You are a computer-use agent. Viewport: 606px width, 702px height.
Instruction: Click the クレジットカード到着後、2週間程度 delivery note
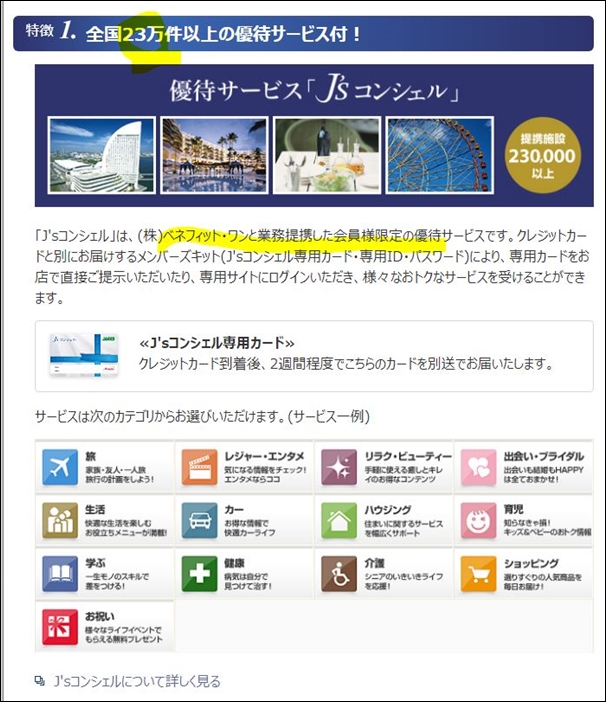pos(346,364)
